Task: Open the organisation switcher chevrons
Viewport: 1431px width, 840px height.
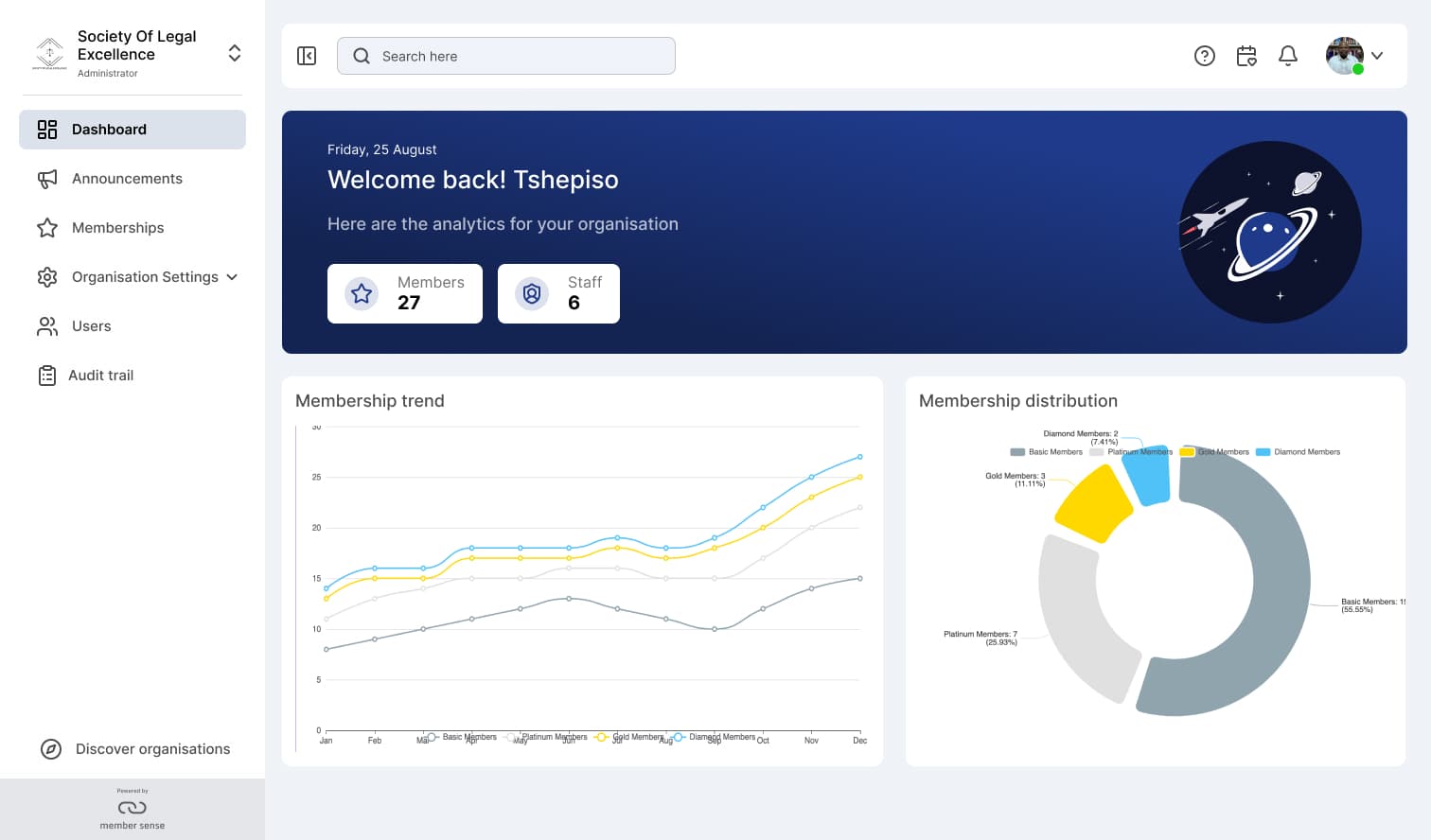Action: [235, 53]
